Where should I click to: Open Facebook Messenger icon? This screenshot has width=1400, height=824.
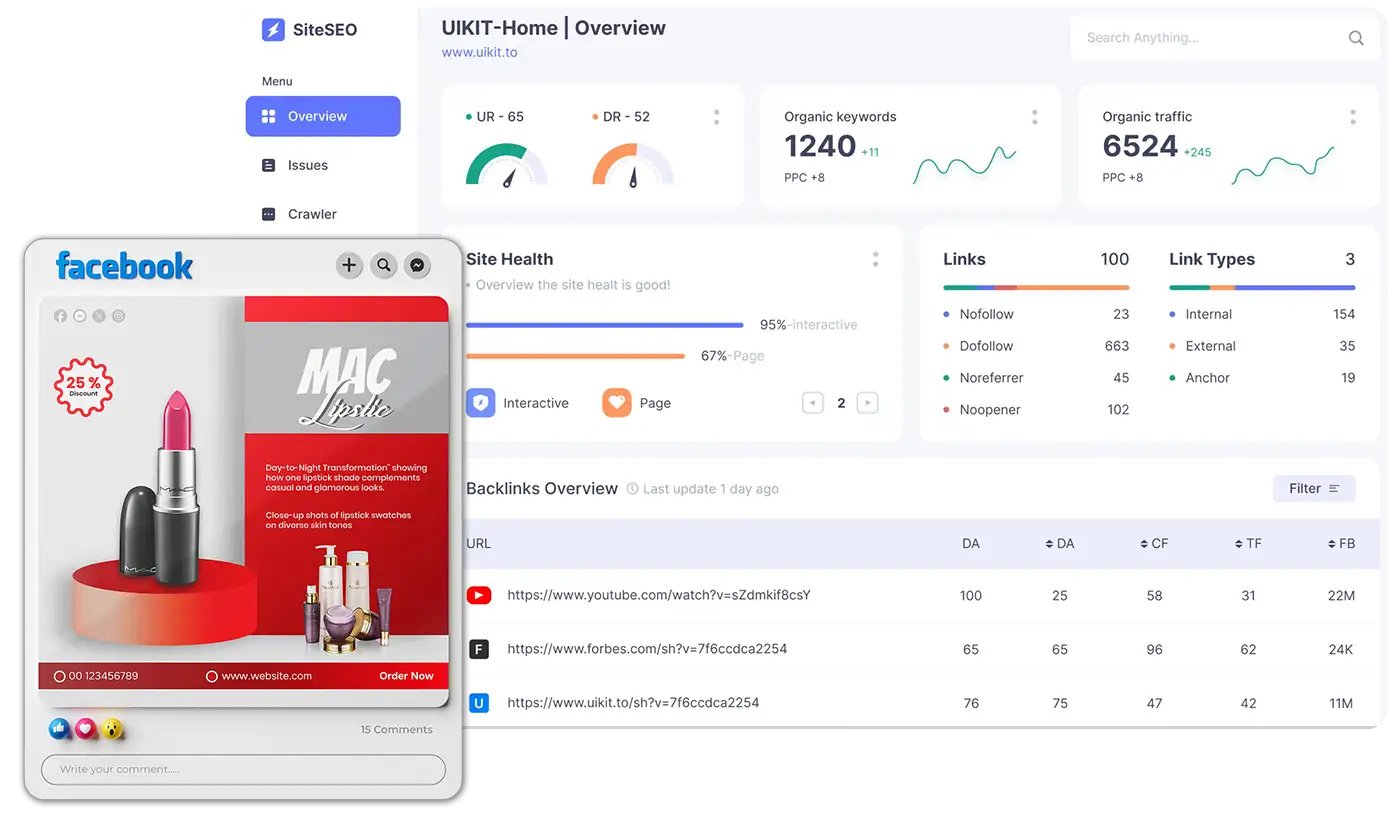417,265
